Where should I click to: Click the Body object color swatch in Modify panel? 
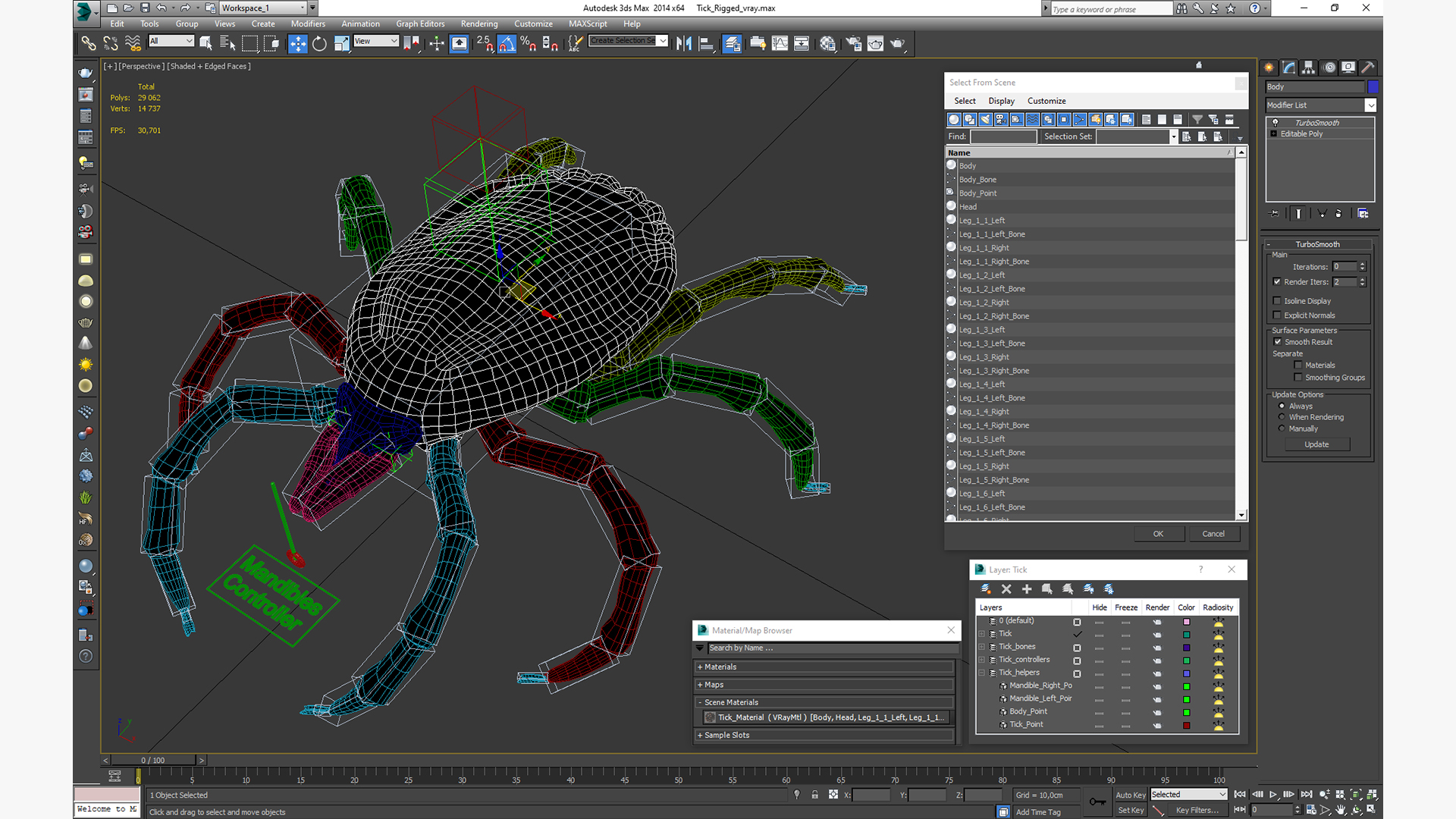tap(1373, 86)
